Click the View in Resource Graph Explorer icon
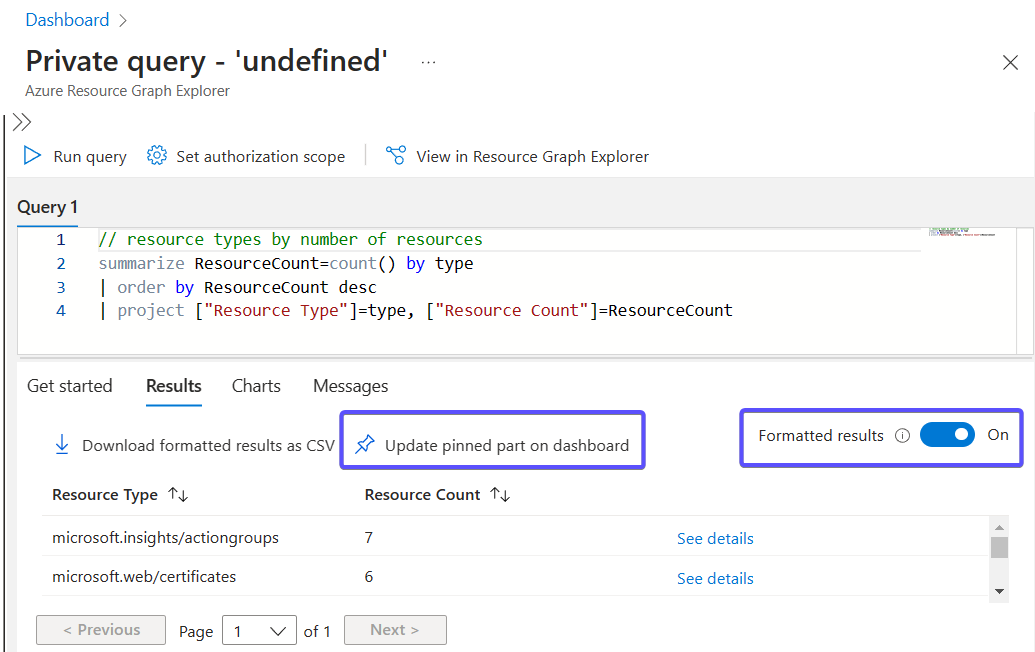 click(x=396, y=156)
